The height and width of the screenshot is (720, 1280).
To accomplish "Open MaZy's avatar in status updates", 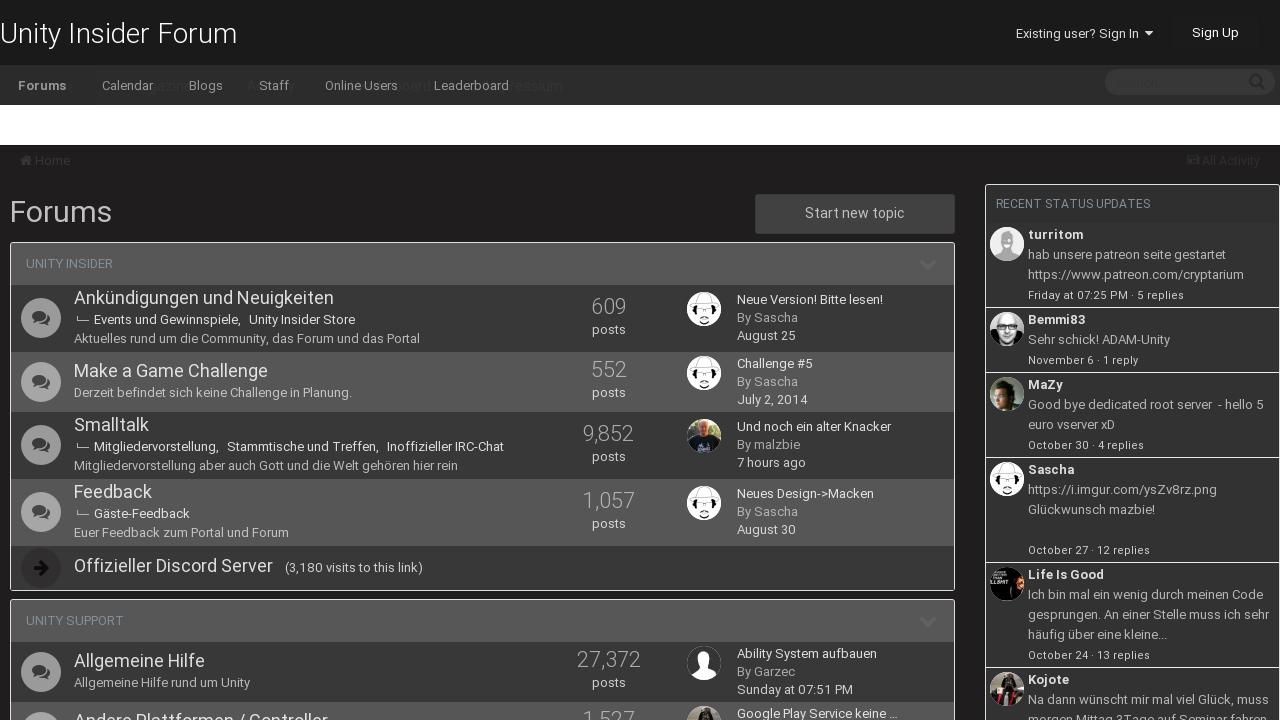I will [x=1007, y=394].
